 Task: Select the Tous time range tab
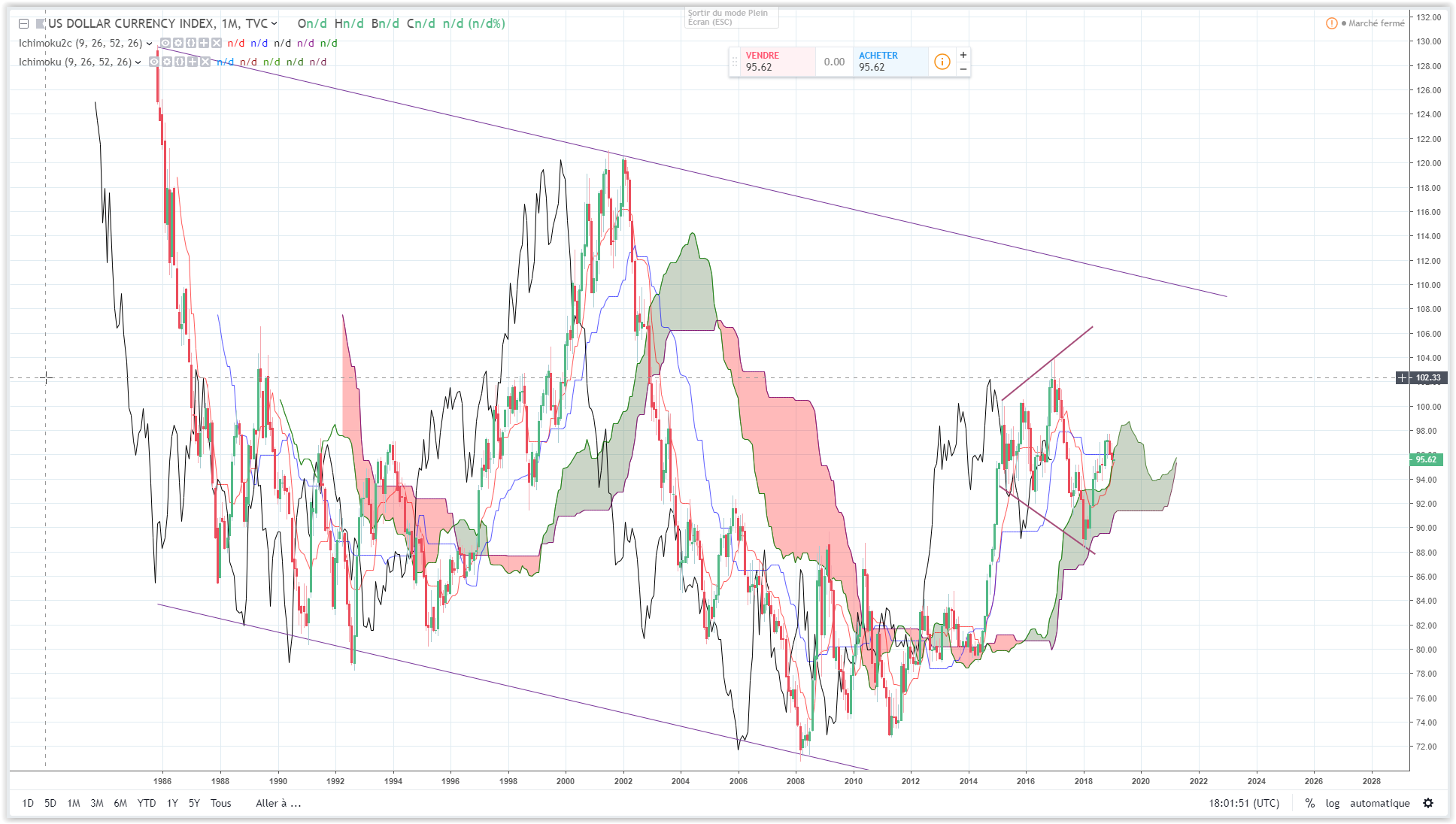[220, 803]
